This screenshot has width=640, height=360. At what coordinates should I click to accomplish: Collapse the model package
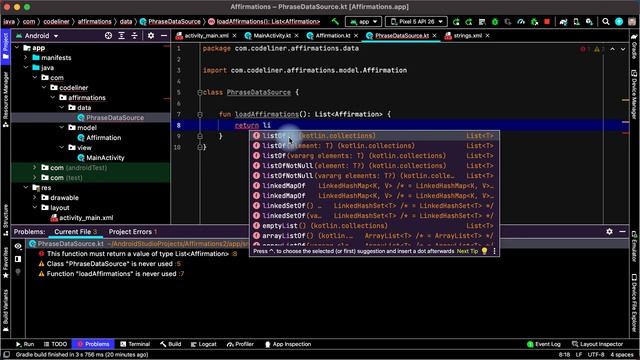tap(62, 128)
